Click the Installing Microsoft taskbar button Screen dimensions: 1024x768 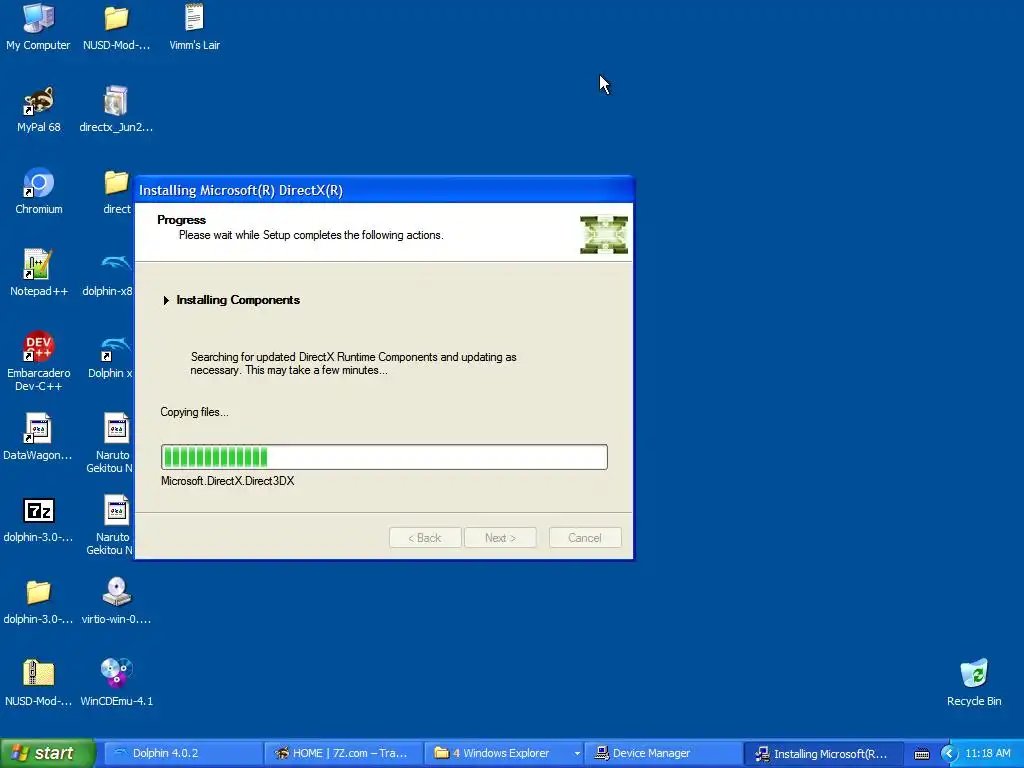point(823,754)
